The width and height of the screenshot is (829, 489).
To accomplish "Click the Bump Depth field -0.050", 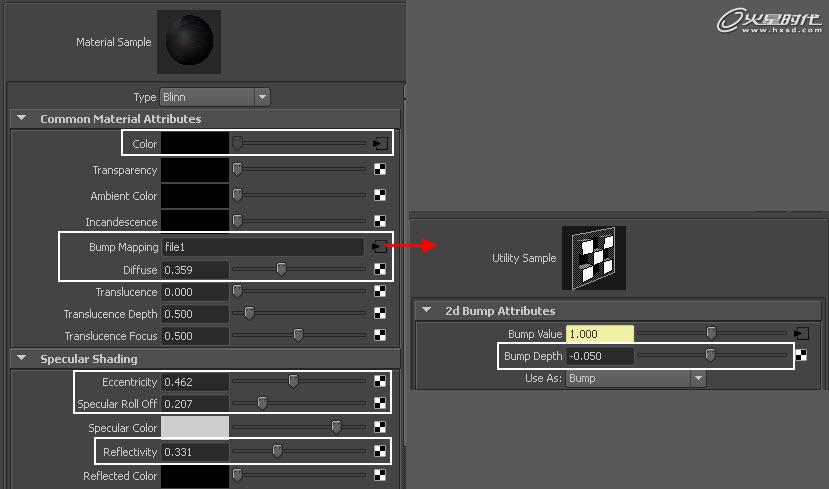I will (x=600, y=356).
